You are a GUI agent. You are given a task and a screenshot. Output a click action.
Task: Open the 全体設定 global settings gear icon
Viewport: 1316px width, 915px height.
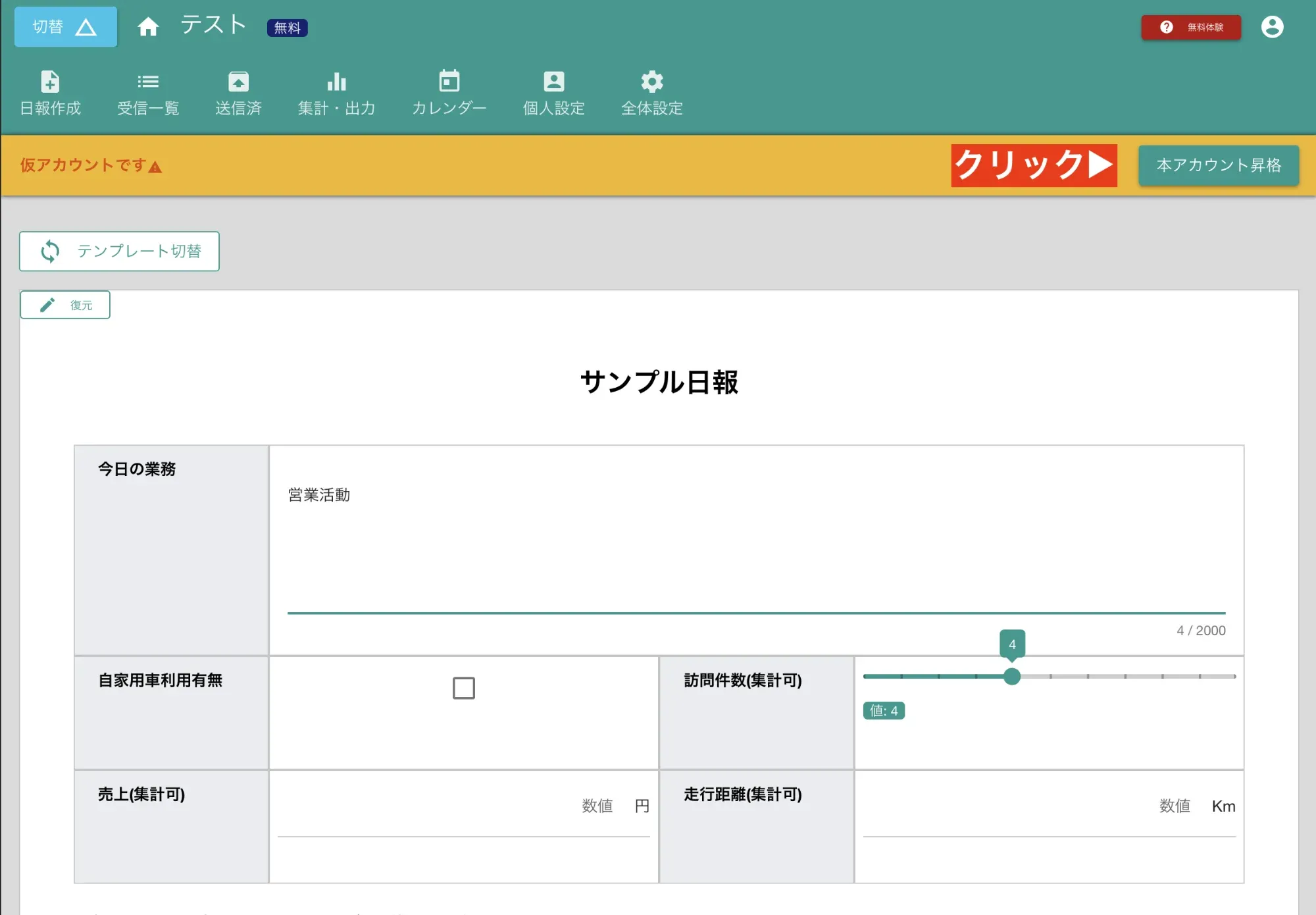[651, 92]
